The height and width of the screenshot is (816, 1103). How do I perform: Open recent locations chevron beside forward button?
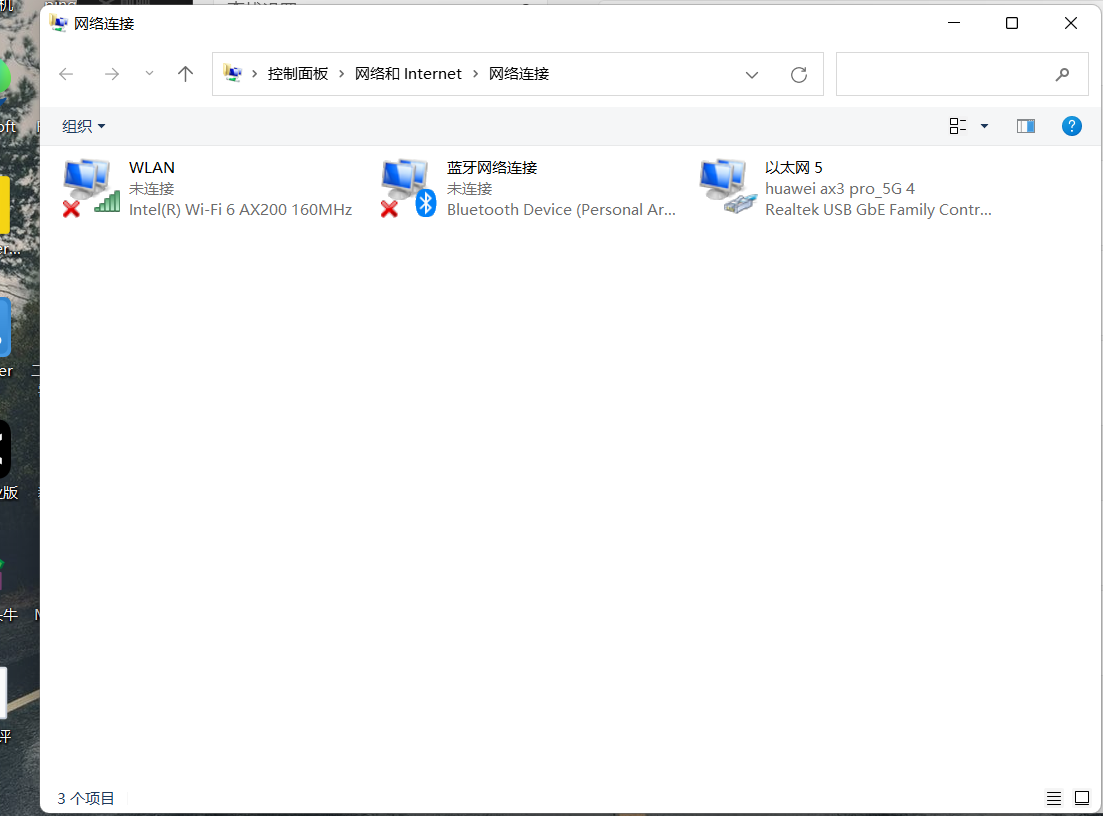pyautogui.click(x=149, y=73)
